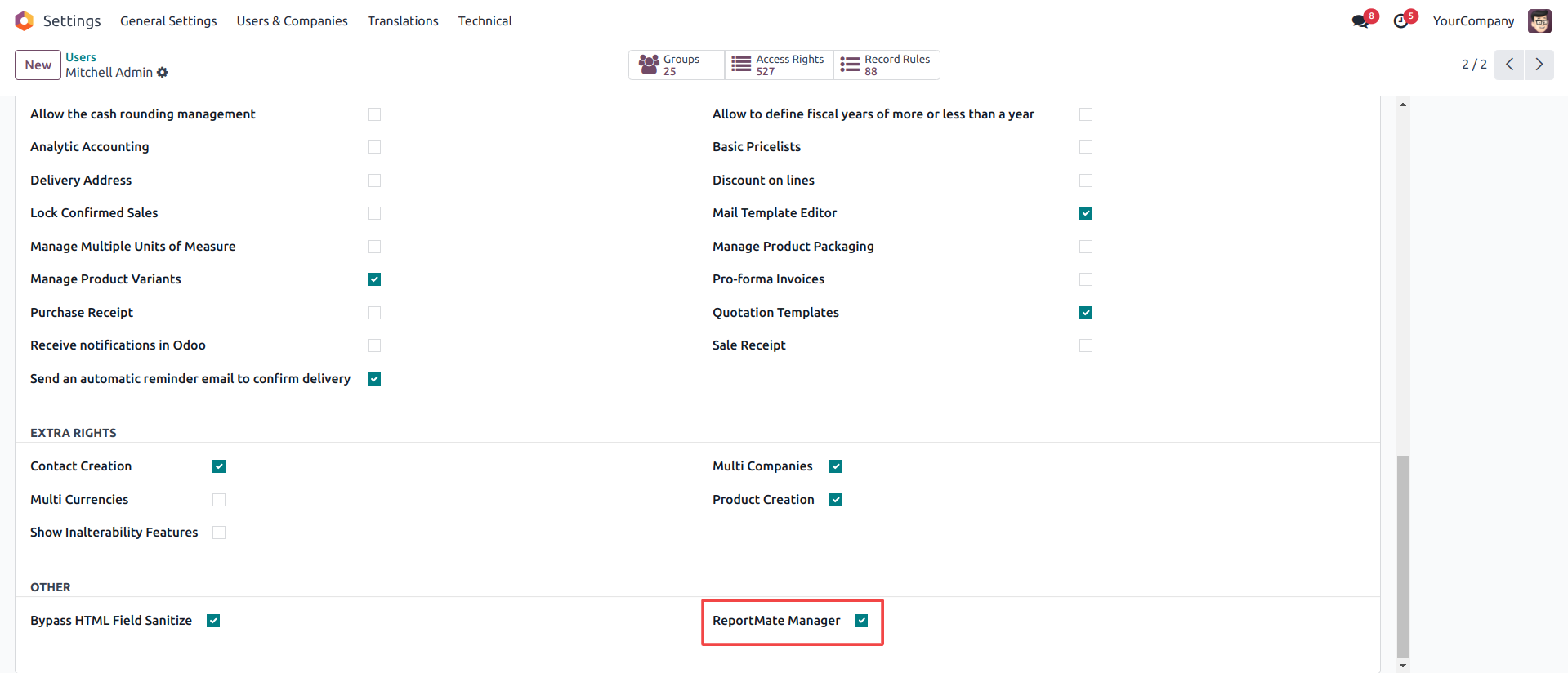Open the YourCompany switcher
Screen dimensions: 1568x673
(x=1473, y=21)
